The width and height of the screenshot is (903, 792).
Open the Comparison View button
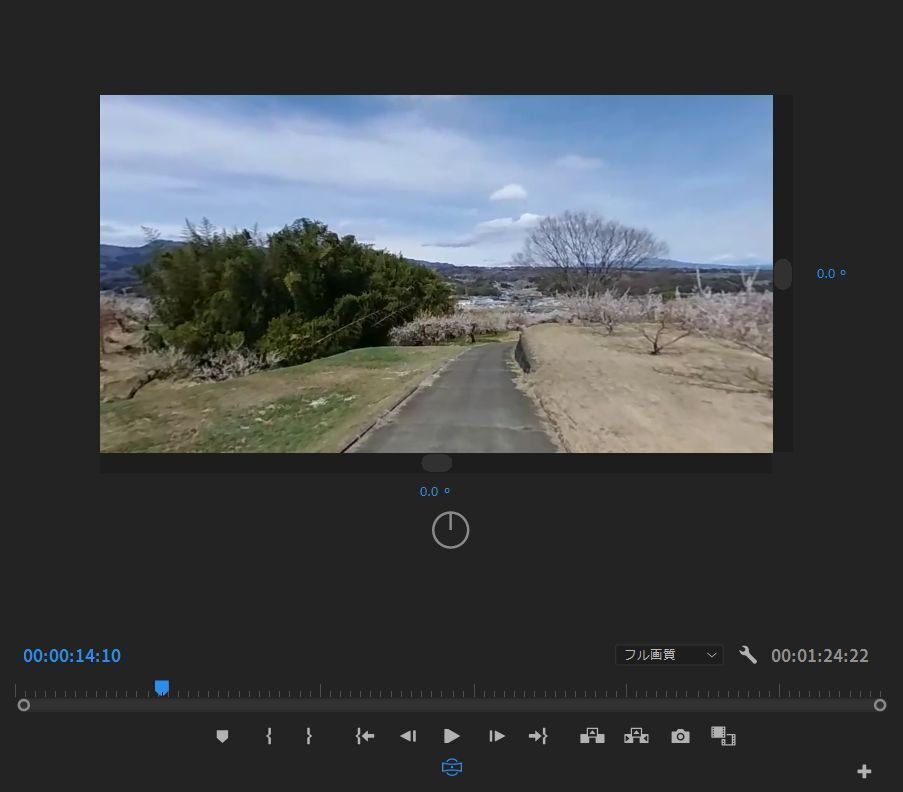coord(723,736)
